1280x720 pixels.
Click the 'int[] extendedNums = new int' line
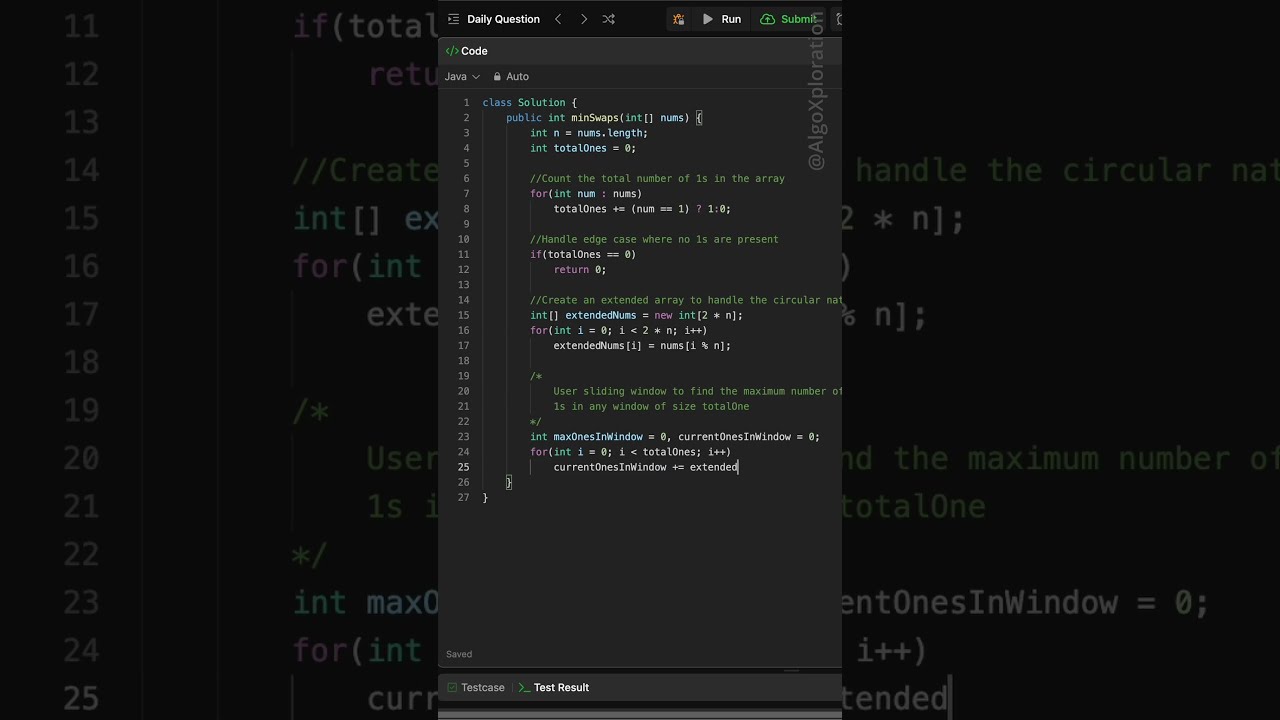[636, 315]
